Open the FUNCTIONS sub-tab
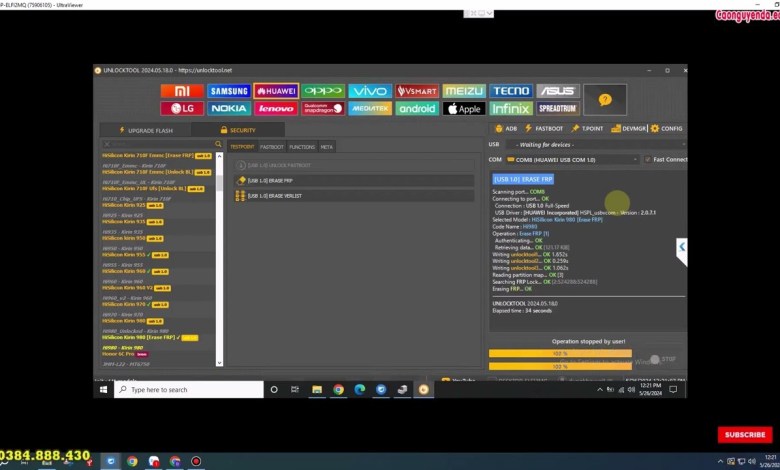 pyautogui.click(x=302, y=147)
